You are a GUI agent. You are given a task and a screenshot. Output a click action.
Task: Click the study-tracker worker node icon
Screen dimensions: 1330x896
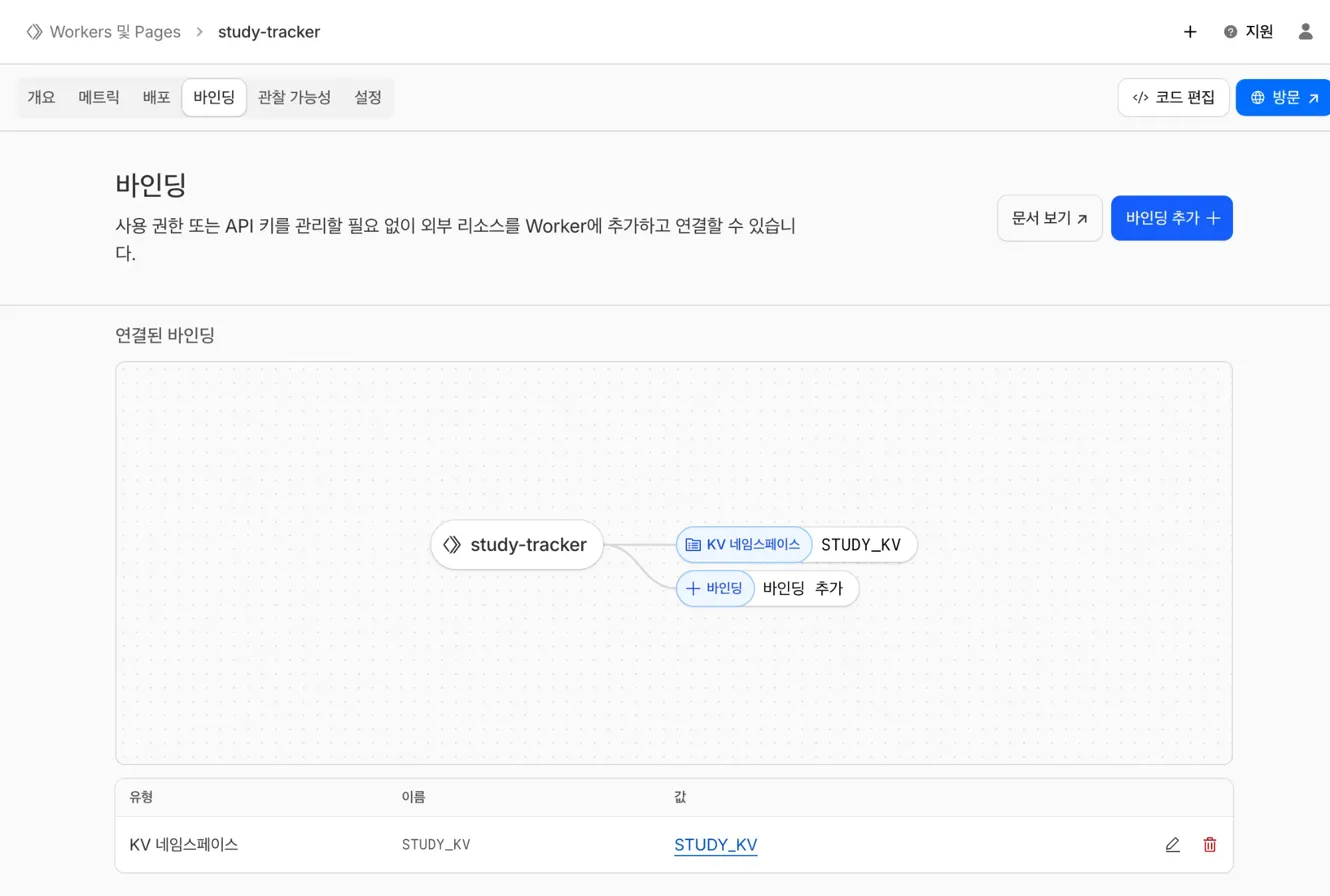452,545
